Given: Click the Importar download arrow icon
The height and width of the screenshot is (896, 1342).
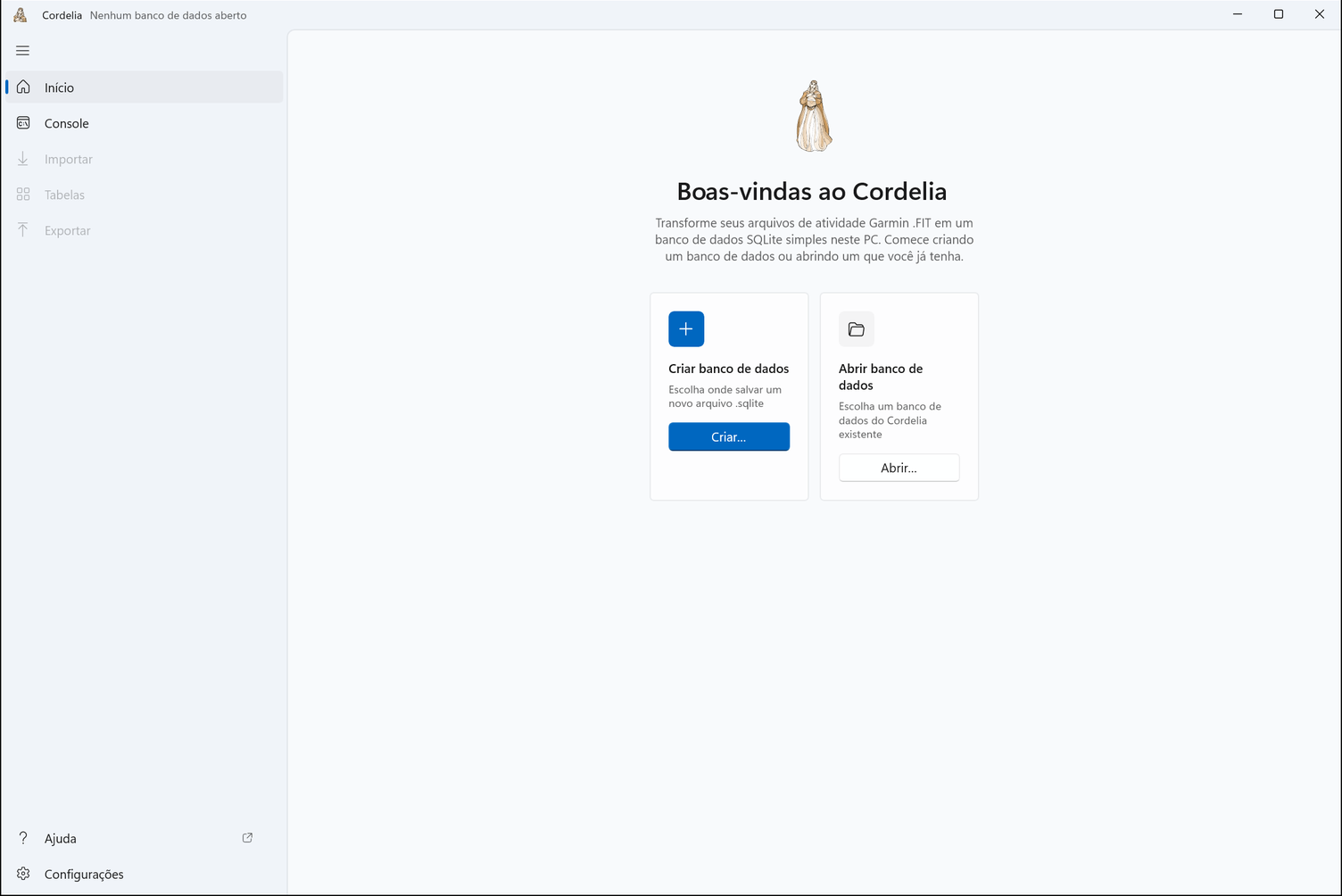Looking at the screenshot, I should click(x=23, y=159).
